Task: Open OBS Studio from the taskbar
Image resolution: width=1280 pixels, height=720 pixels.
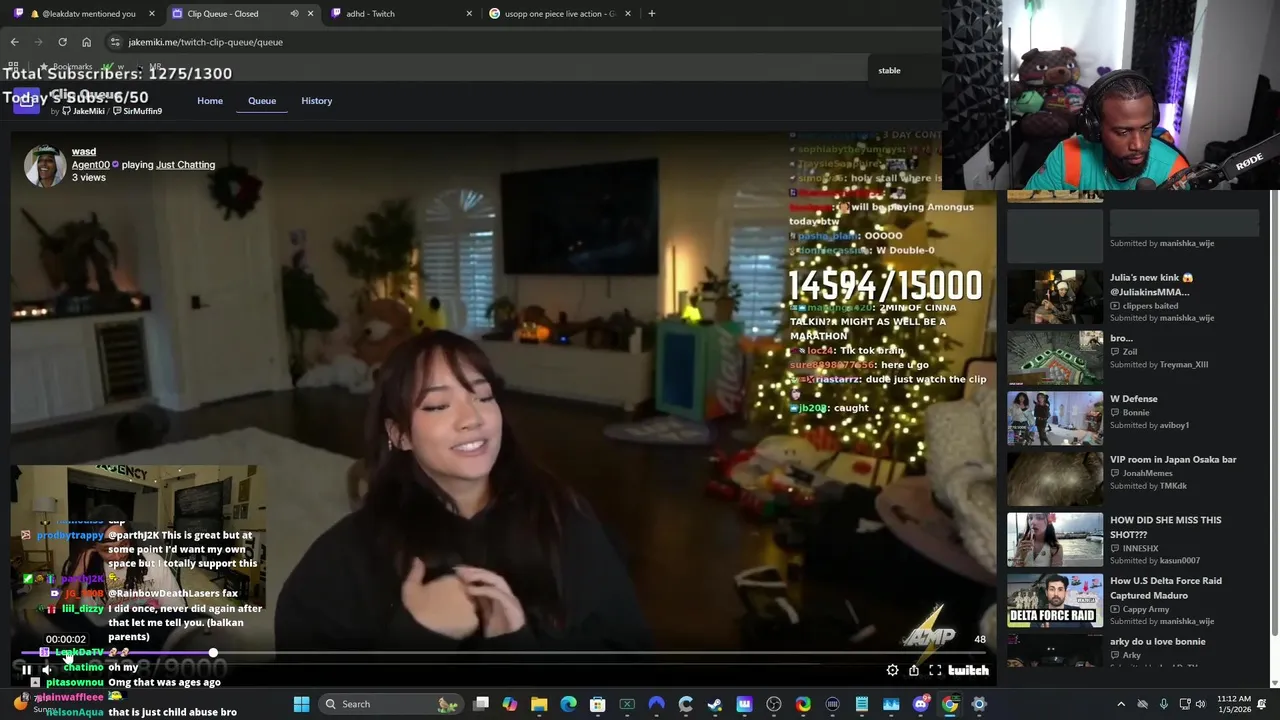Action: click(773, 704)
